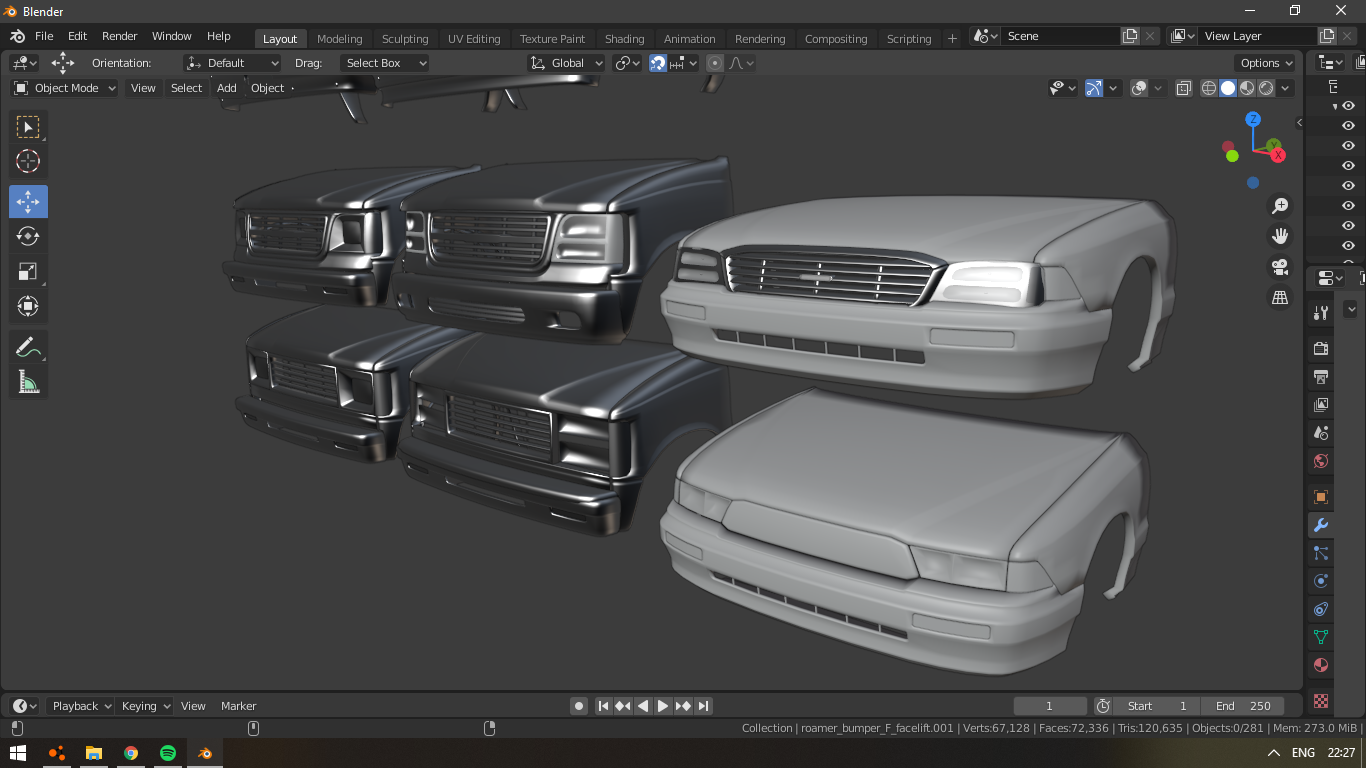Open Output properties tab with printer icon
Viewport: 1366px width, 768px height.
pyautogui.click(x=1321, y=377)
